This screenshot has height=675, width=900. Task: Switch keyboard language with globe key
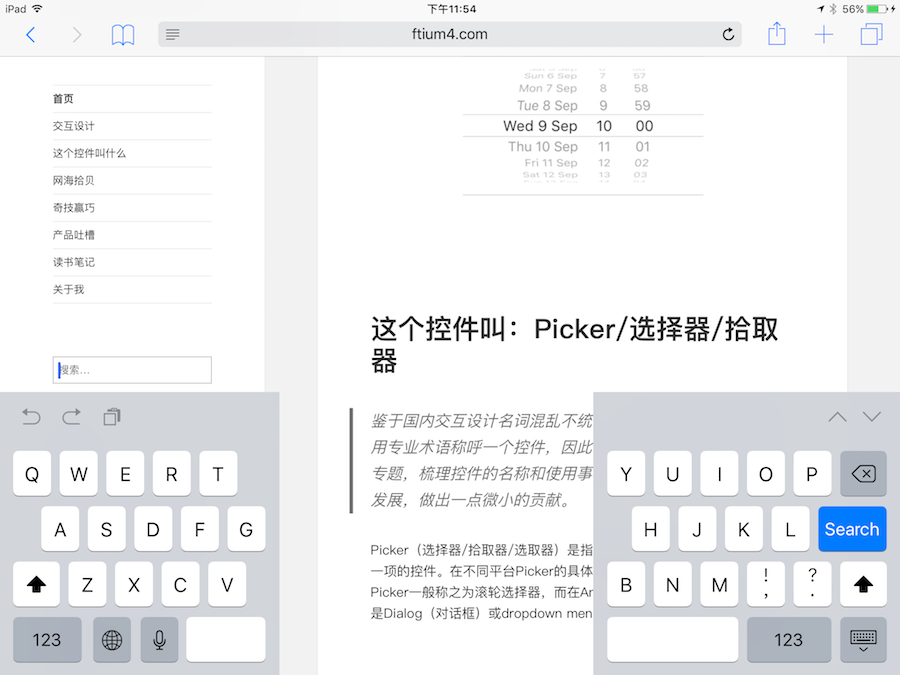click(112, 639)
